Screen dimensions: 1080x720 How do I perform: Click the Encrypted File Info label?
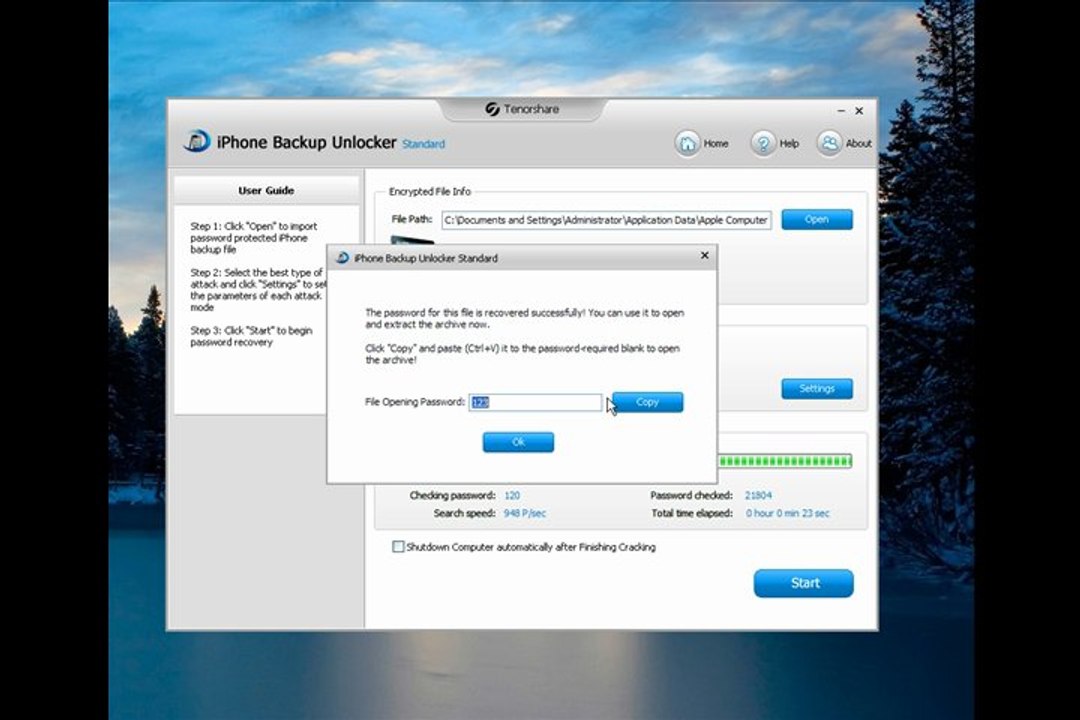(x=430, y=192)
